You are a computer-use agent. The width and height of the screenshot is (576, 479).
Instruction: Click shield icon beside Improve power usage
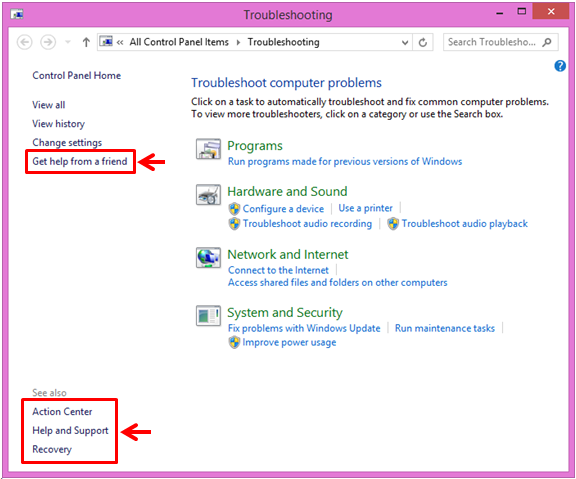234,342
